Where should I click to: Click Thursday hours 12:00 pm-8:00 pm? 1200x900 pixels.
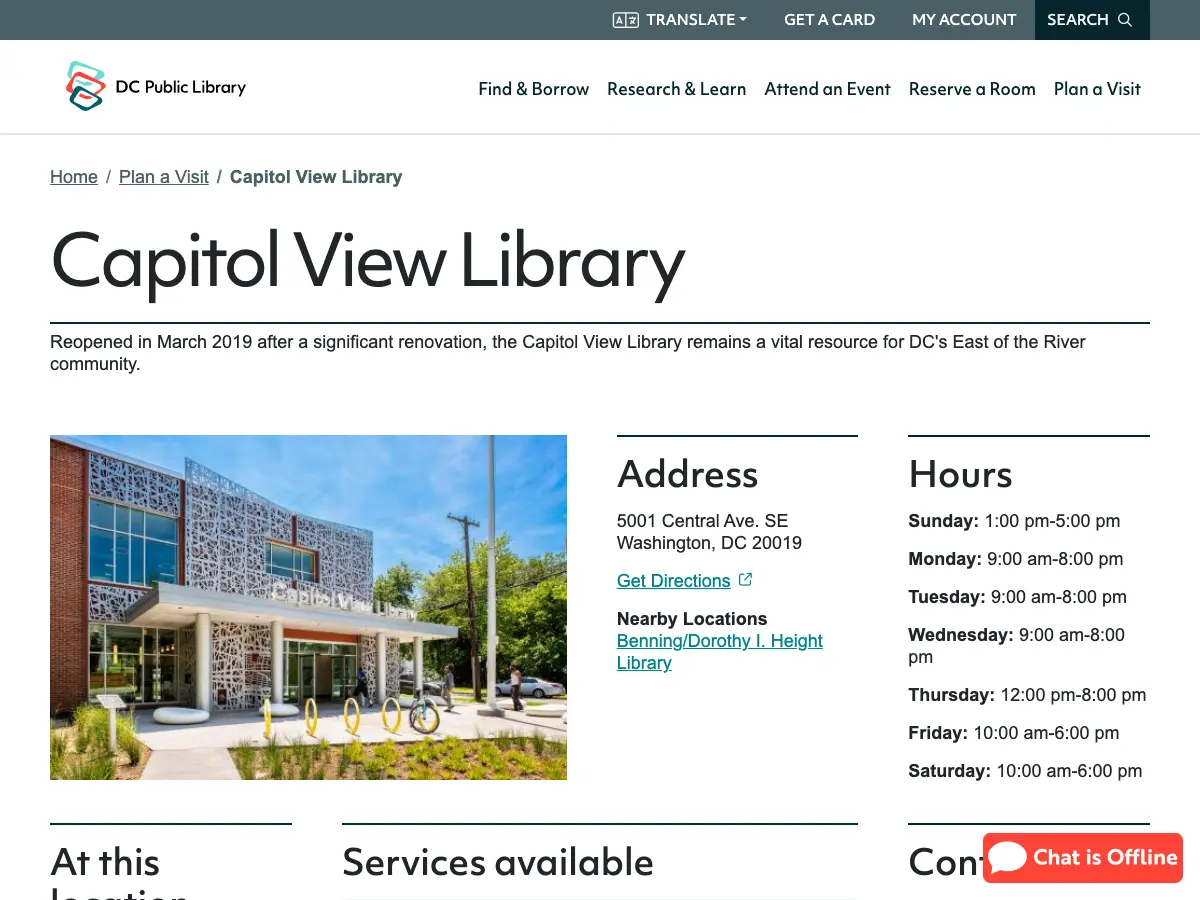pos(1027,695)
